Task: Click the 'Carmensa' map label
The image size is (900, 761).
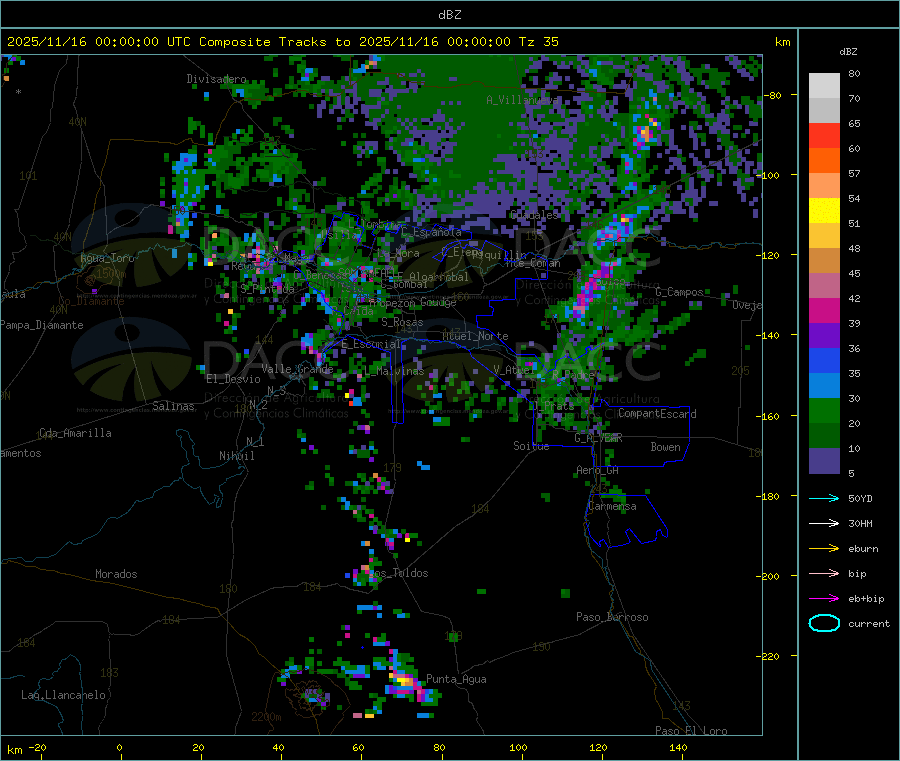Action: point(612,506)
